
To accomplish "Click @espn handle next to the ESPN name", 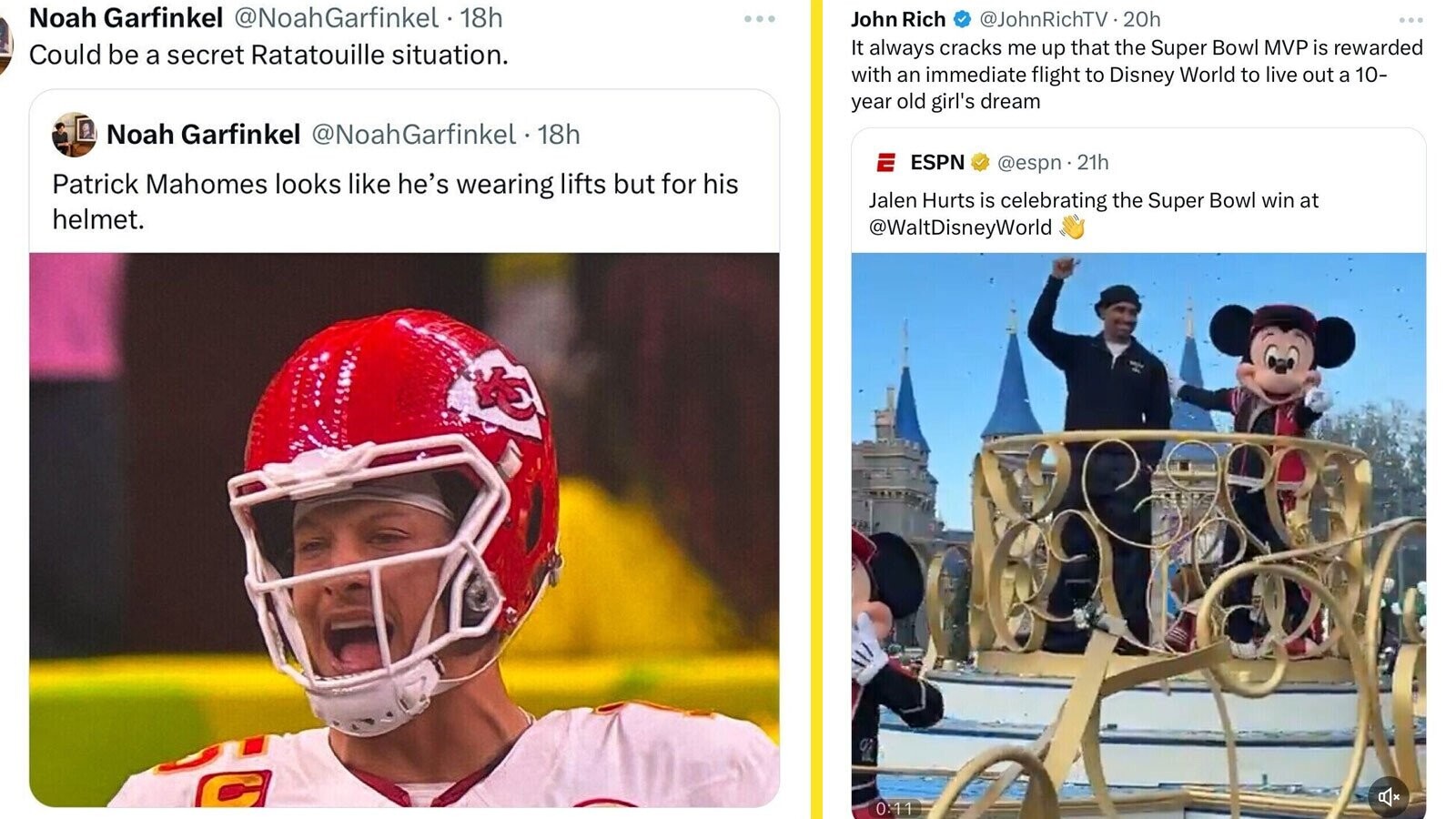I will [x=1032, y=162].
